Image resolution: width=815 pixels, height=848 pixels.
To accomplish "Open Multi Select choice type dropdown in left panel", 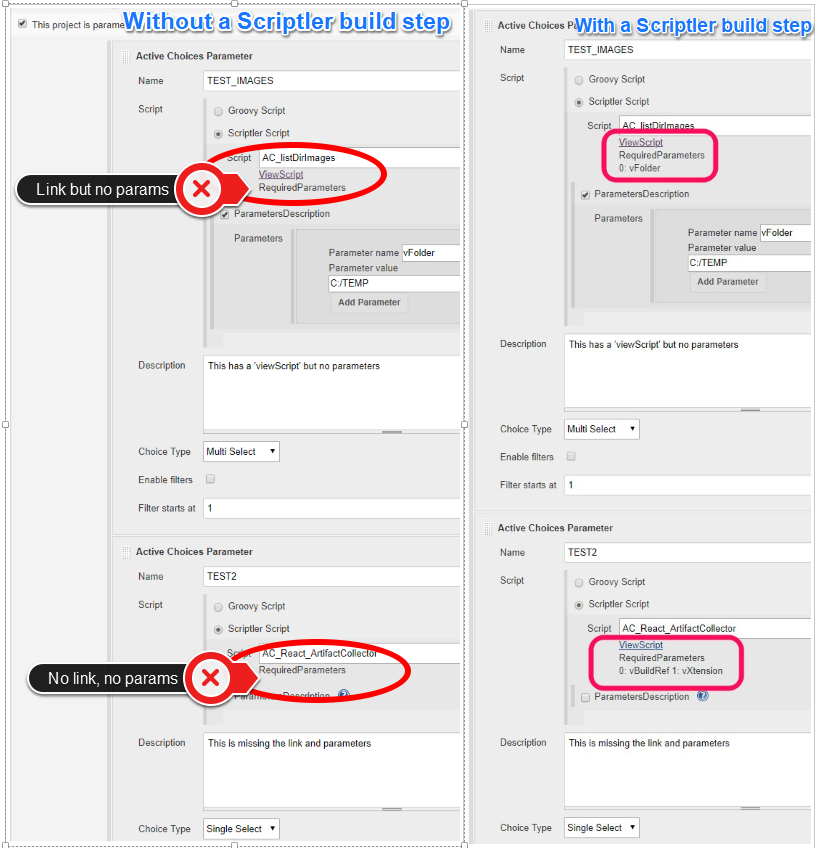I will [241, 452].
